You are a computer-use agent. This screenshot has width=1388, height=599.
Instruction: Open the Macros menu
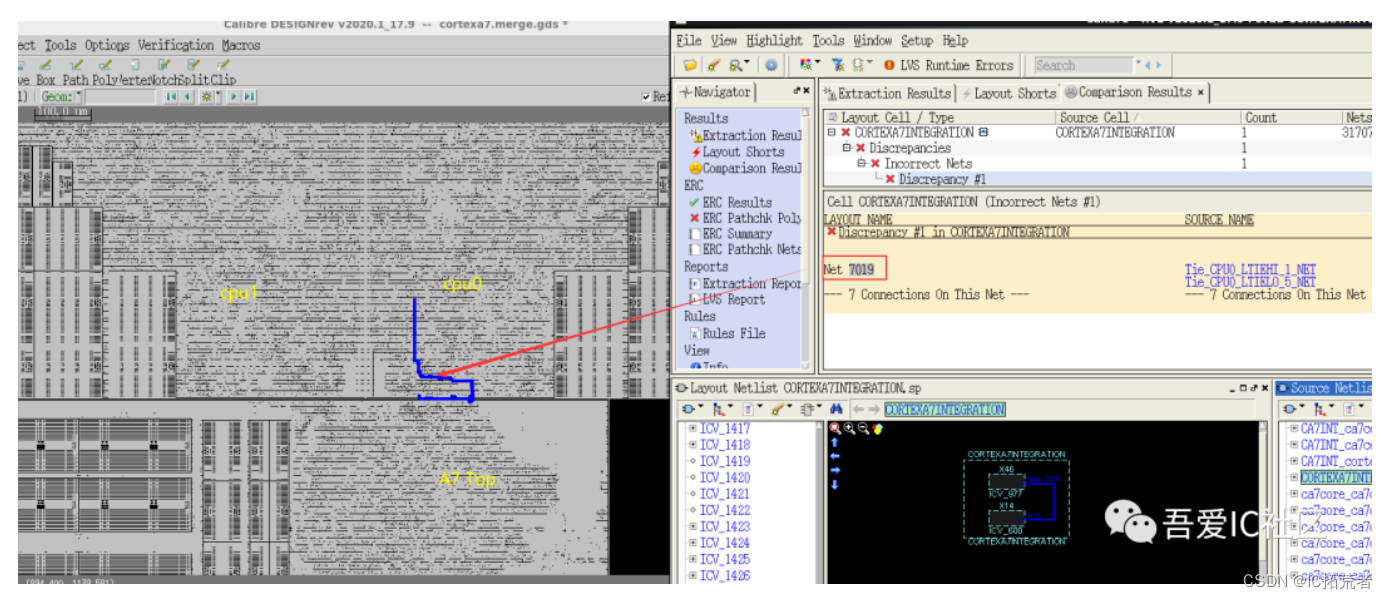tap(241, 45)
